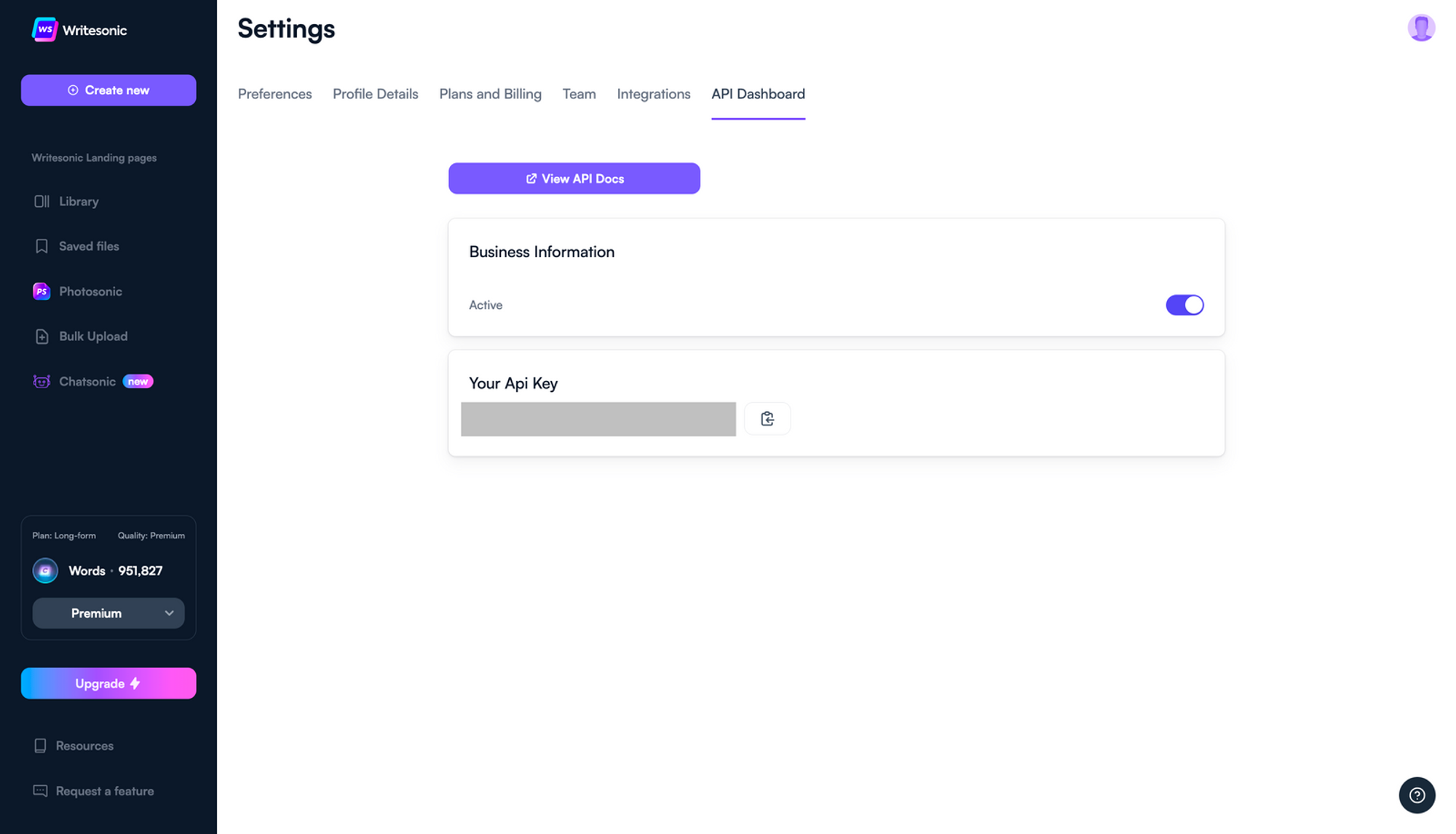Click the copy API key icon
Screen dimensions: 1456x834
[x=767, y=418]
